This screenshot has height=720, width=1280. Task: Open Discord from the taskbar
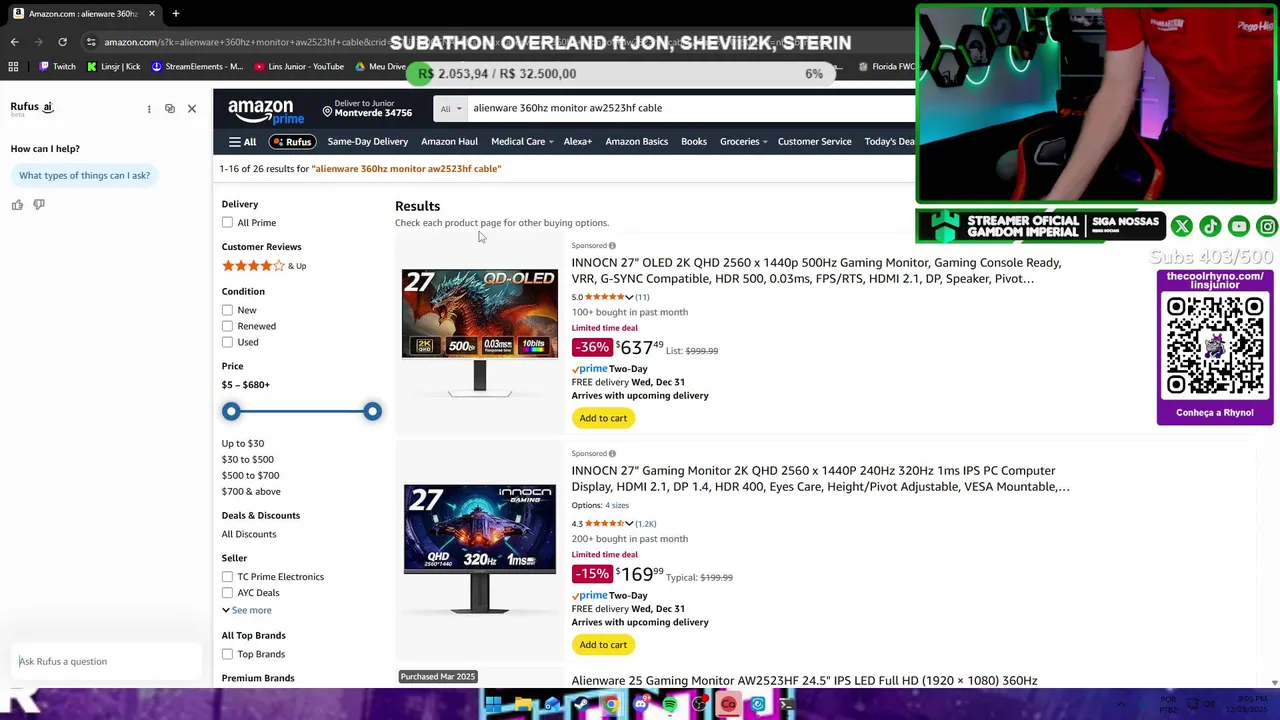(x=641, y=705)
